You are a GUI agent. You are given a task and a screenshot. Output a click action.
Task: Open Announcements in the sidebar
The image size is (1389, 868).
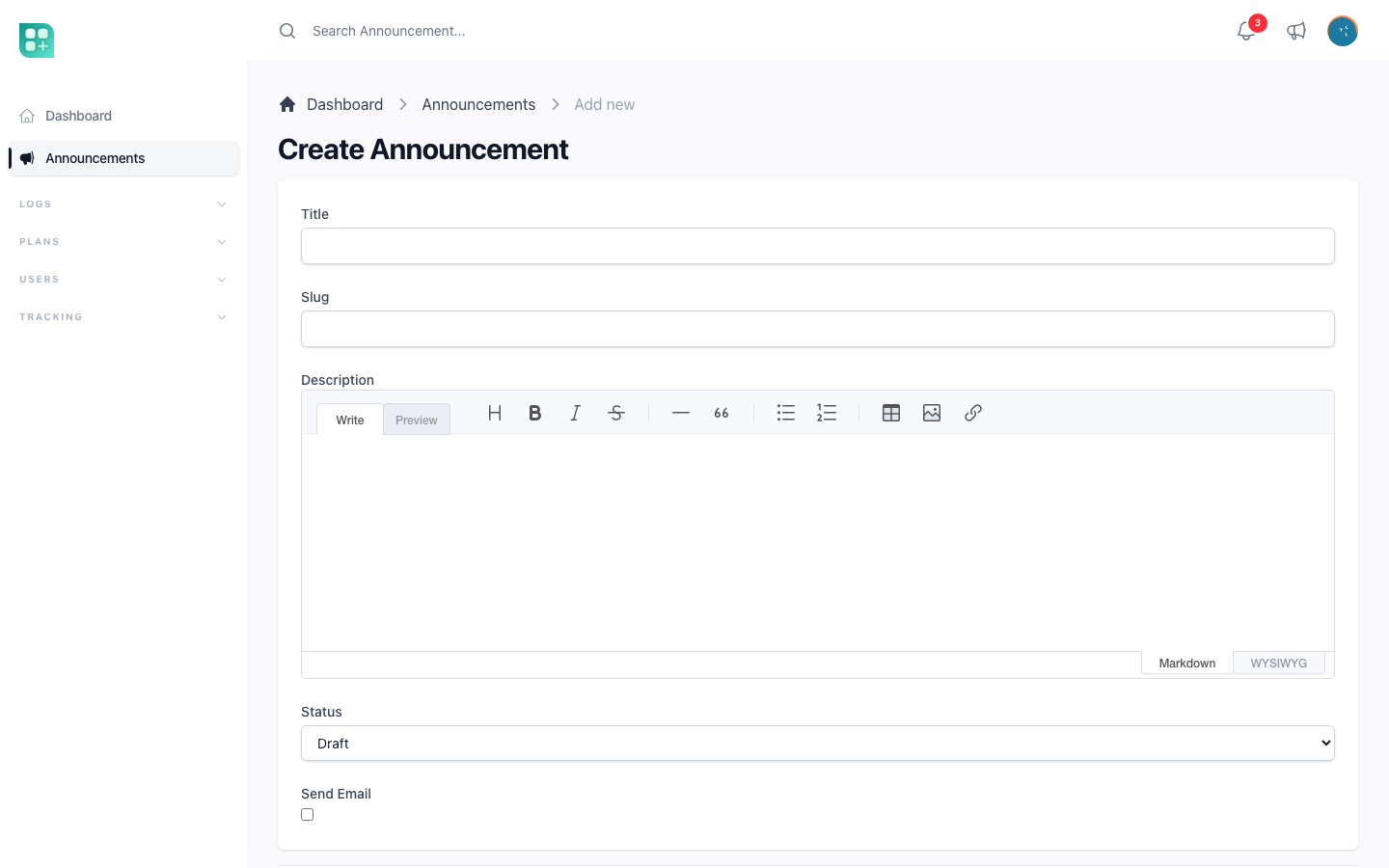(x=123, y=158)
